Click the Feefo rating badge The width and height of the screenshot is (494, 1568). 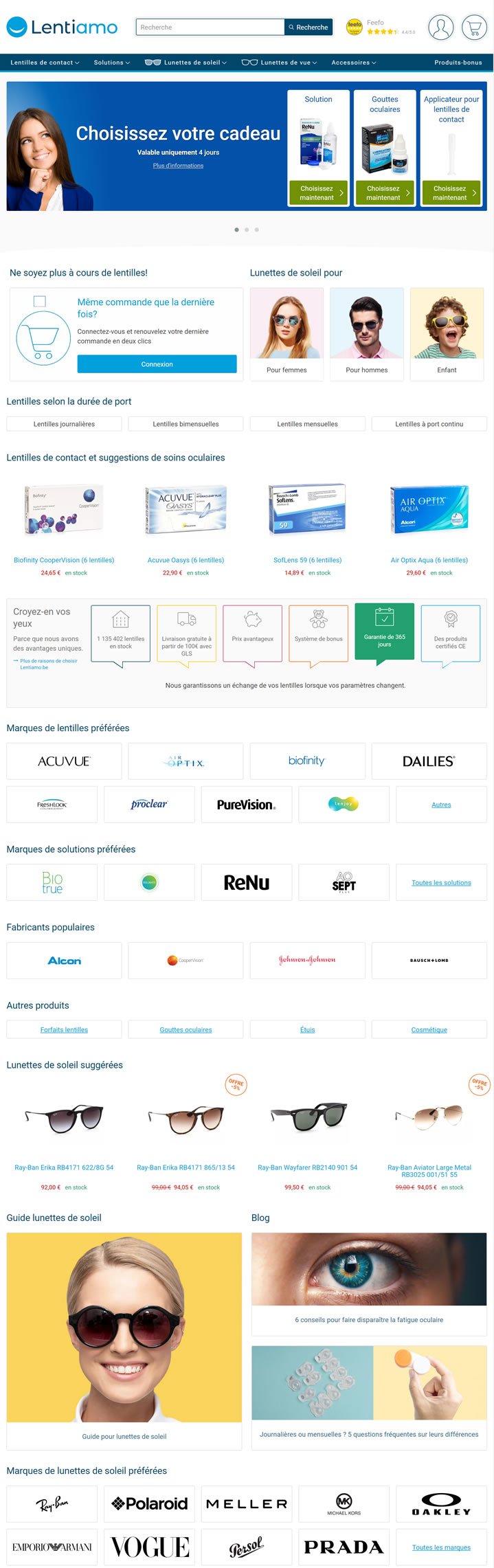(x=381, y=27)
